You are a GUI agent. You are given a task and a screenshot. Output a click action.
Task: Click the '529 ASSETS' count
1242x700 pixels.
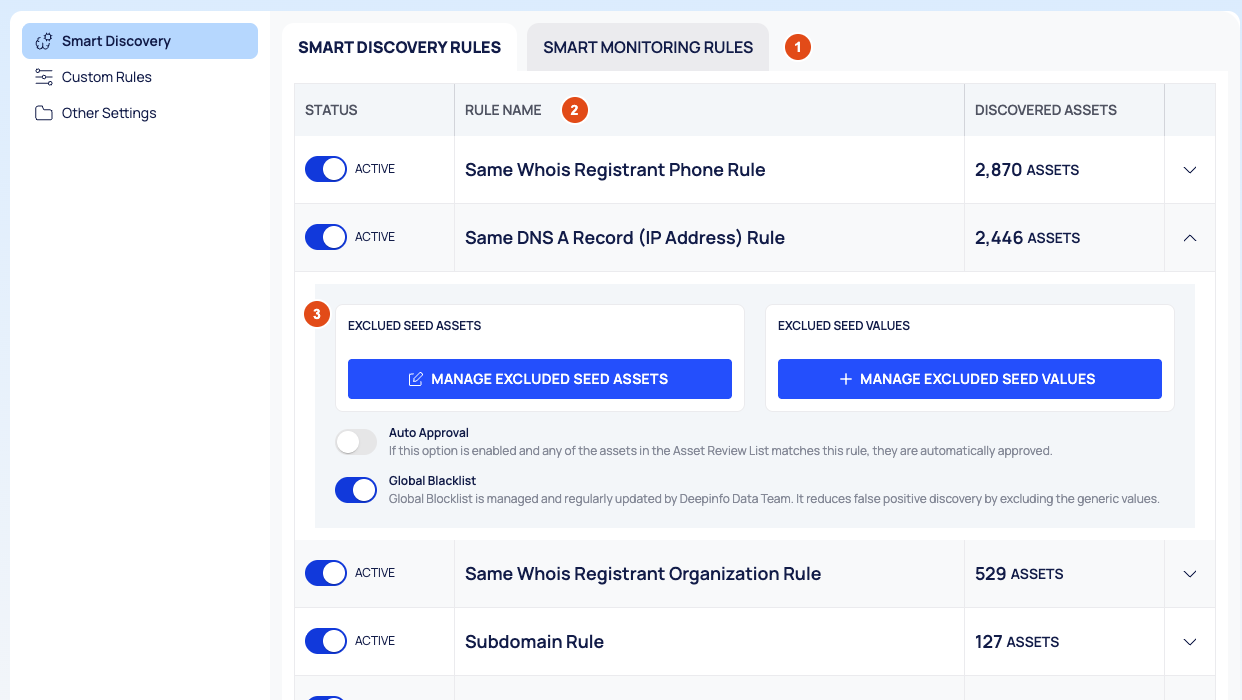[x=1019, y=574]
